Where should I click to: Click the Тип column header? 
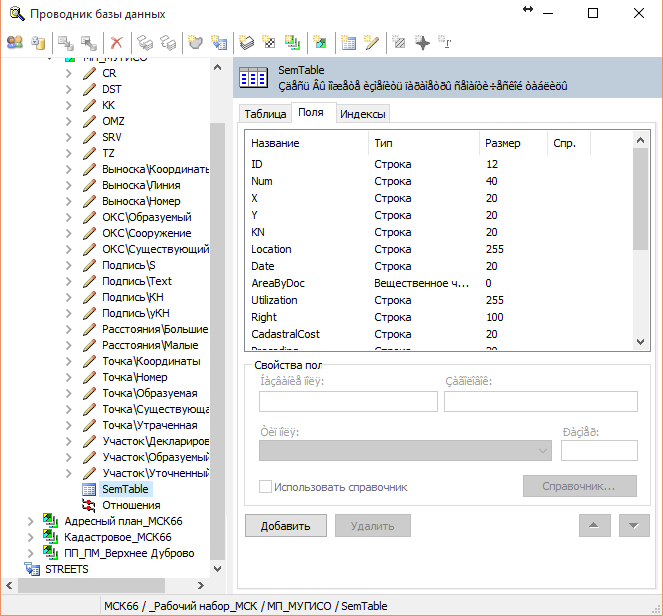[x=424, y=143]
